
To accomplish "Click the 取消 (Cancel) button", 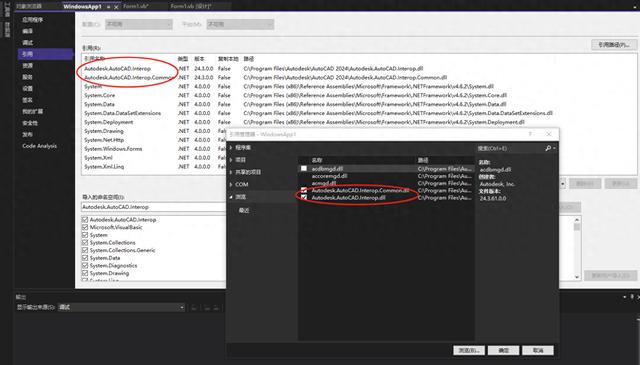I will point(538,350).
